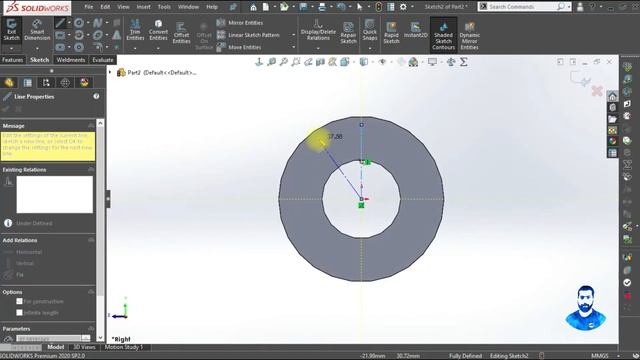The image size is (640, 360).
Task: Open the Tools menu
Action: point(164,7)
